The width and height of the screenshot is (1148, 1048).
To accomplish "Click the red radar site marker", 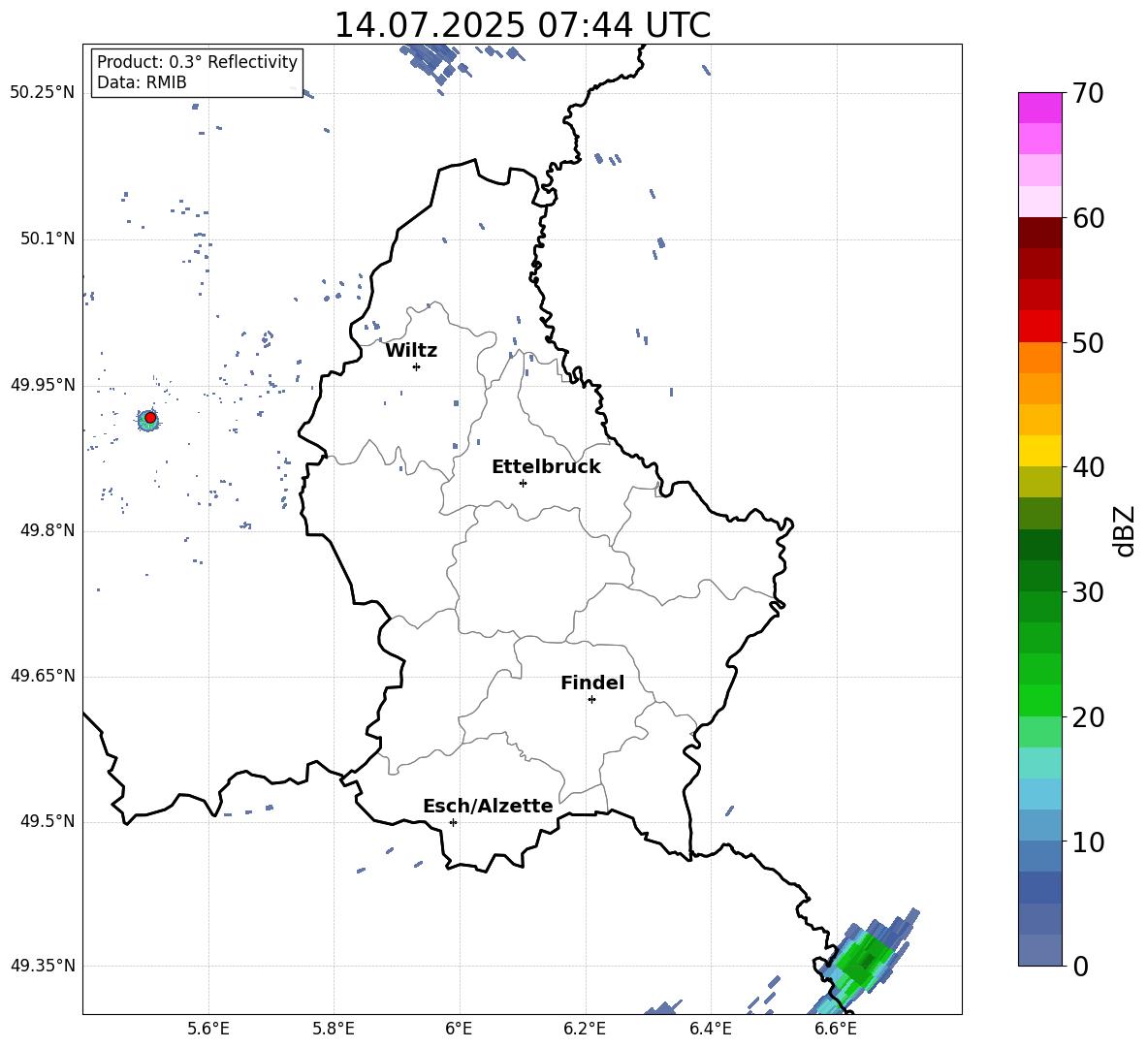I will click(150, 418).
